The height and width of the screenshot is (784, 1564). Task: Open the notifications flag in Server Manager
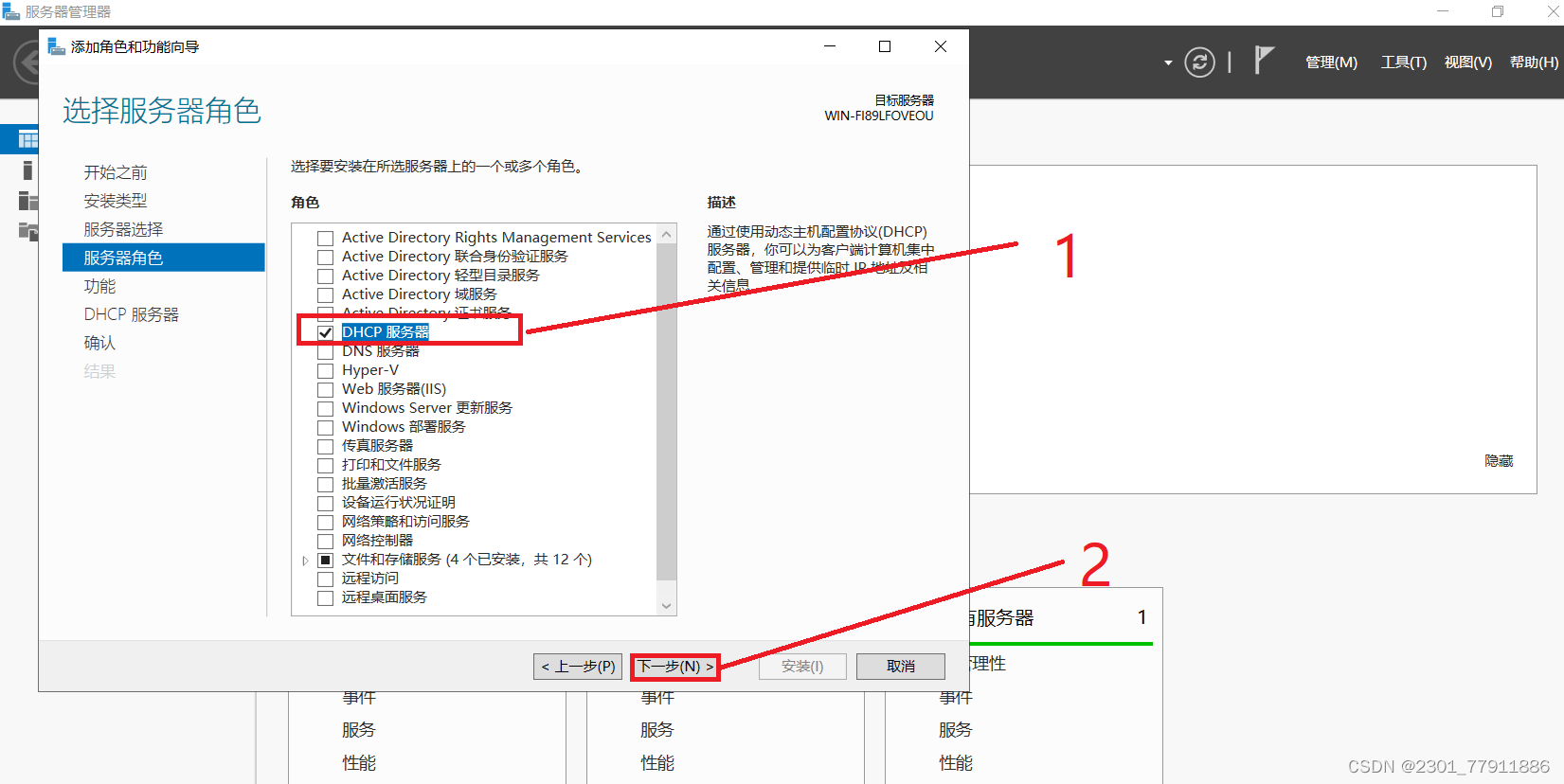pyautogui.click(x=1264, y=61)
